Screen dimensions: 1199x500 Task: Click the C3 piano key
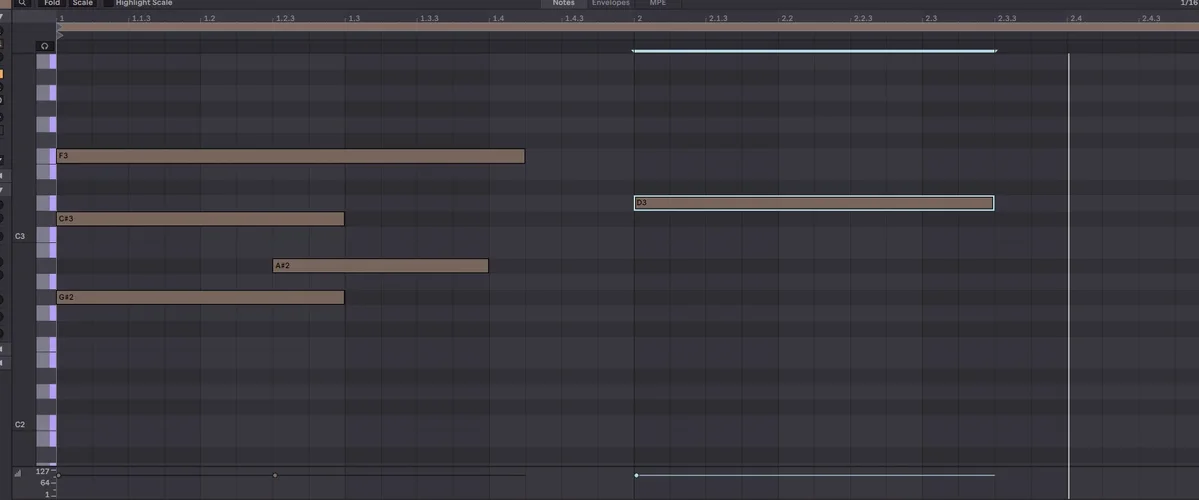click(x=46, y=235)
